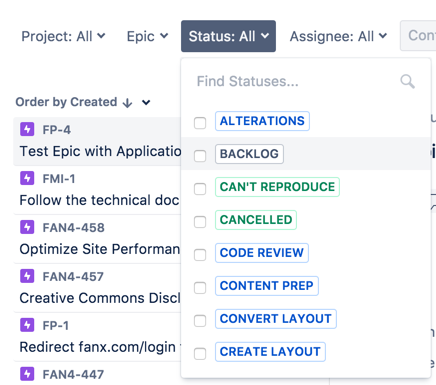This screenshot has height=385, width=436.
Task: Check the CODE REVIEW status checkbox
Action: click(x=200, y=255)
